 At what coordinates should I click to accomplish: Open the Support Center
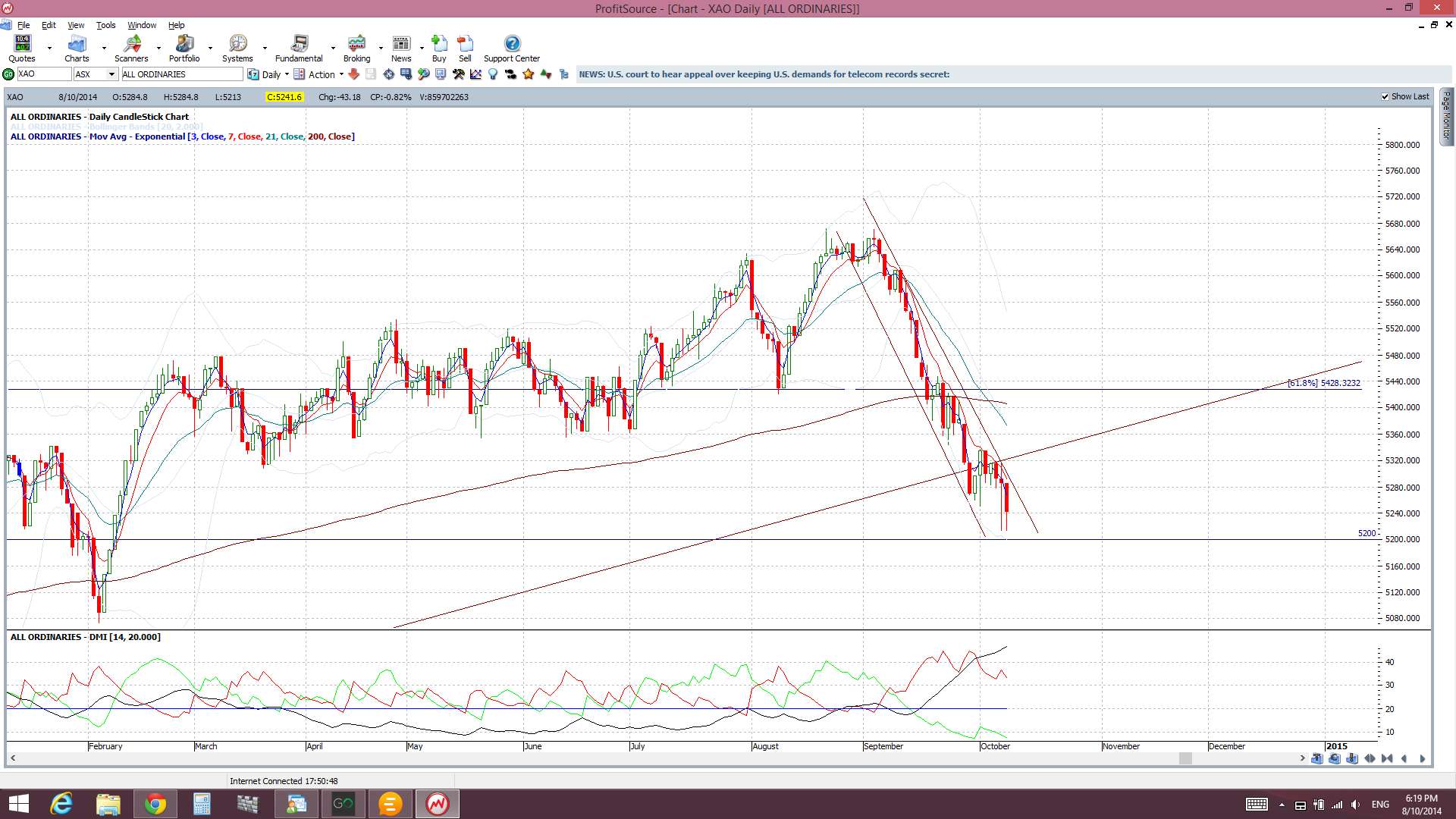[512, 49]
